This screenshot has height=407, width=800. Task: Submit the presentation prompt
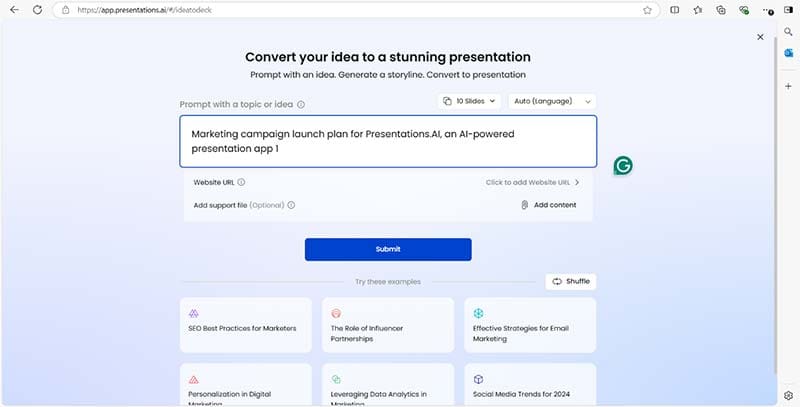tap(388, 249)
